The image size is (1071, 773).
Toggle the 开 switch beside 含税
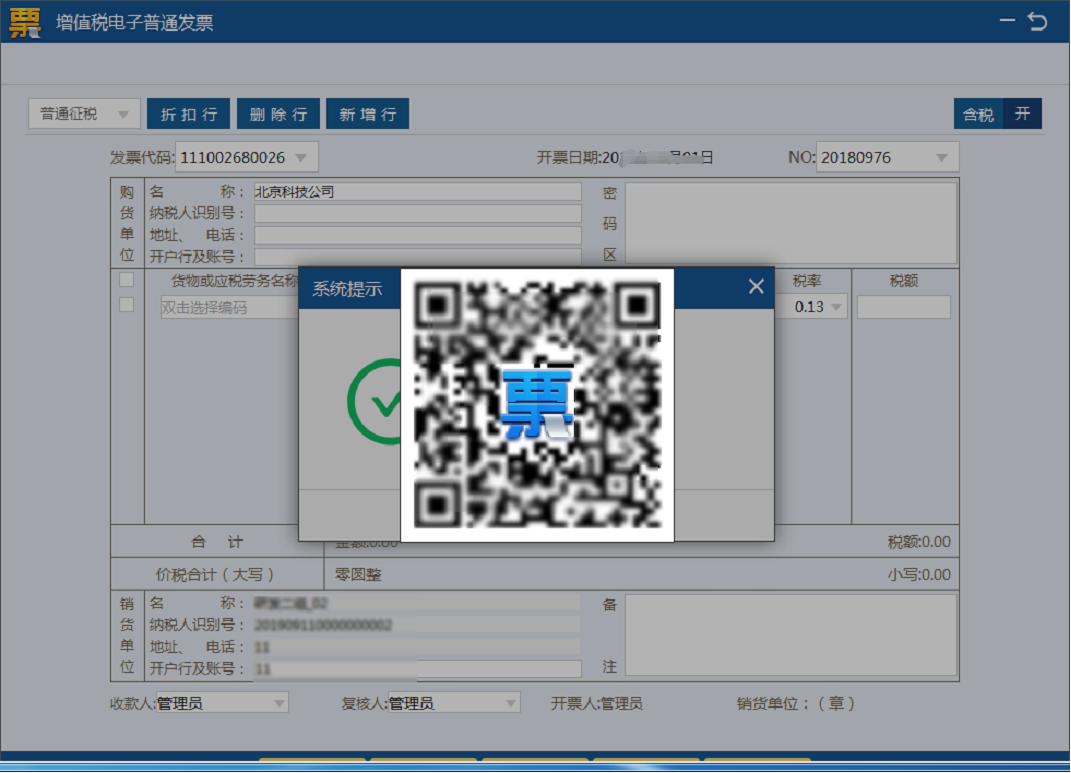tap(1022, 113)
